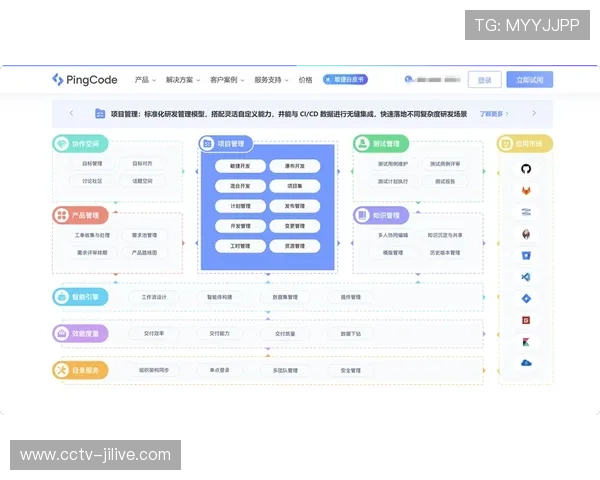Image resolution: width=600 pixels, height=480 pixels.
Task: Open the GitHub app icon
Action: click(x=526, y=168)
